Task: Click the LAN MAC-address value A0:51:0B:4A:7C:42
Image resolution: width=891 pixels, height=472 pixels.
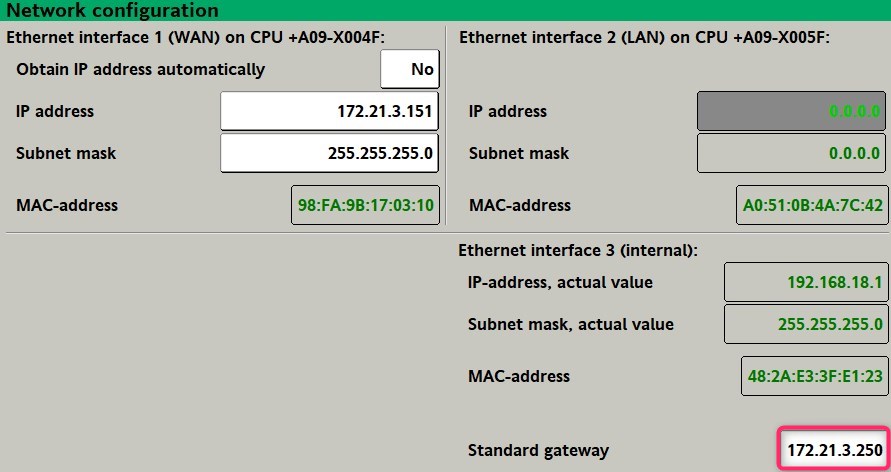Action: tap(811, 205)
